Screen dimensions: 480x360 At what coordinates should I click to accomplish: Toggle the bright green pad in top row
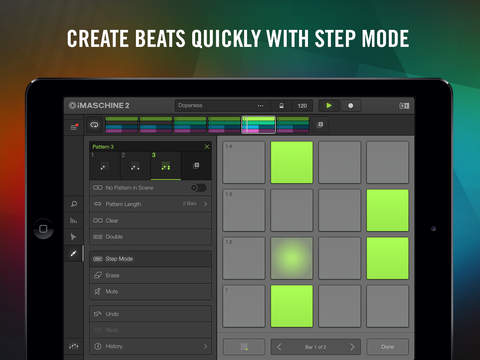click(292, 162)
